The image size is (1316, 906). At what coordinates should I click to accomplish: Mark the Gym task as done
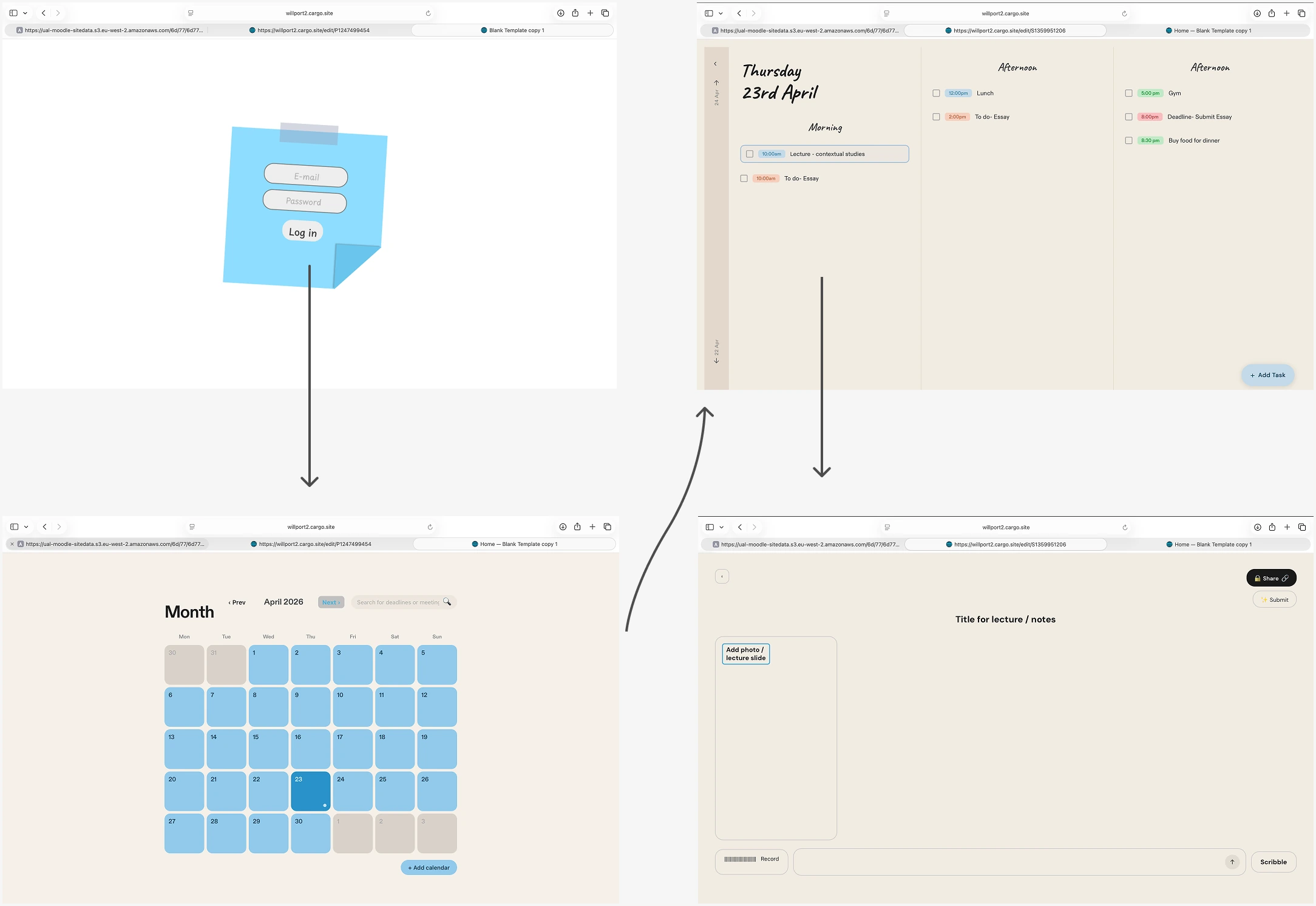pos(1128,94)
